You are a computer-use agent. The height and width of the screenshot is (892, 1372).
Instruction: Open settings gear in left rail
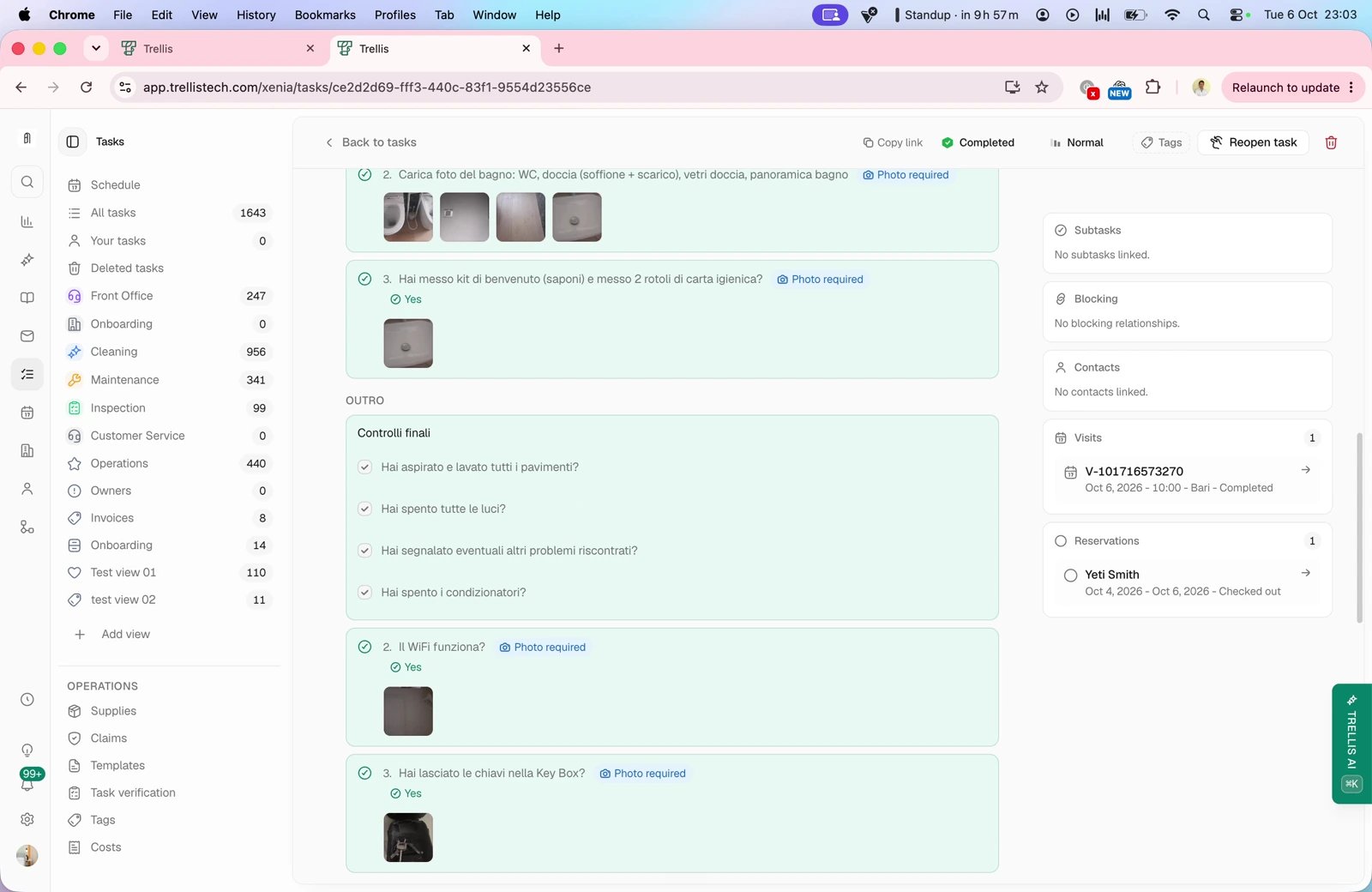point(27,819)
